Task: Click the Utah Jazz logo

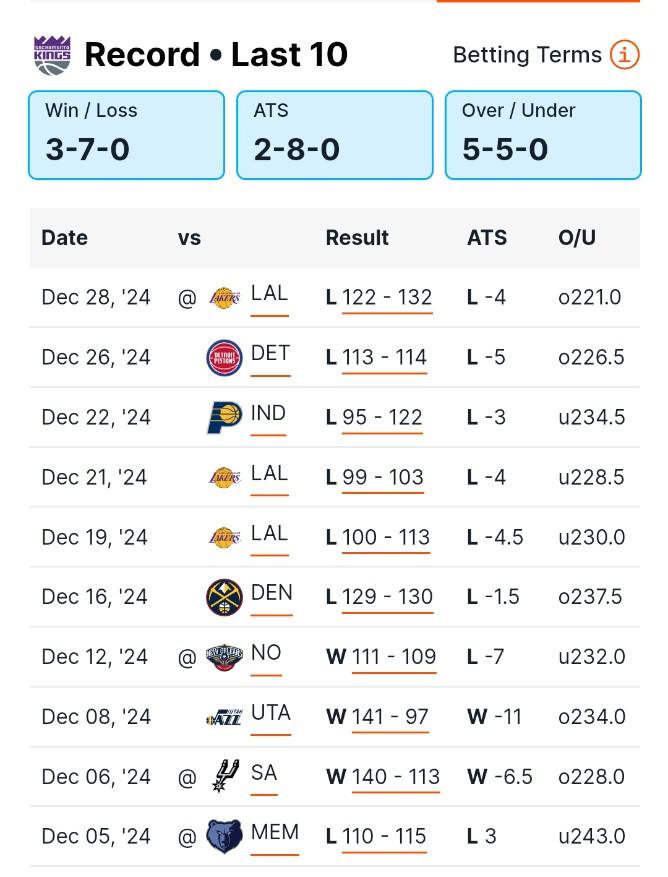Action: (x=224, y=717)
